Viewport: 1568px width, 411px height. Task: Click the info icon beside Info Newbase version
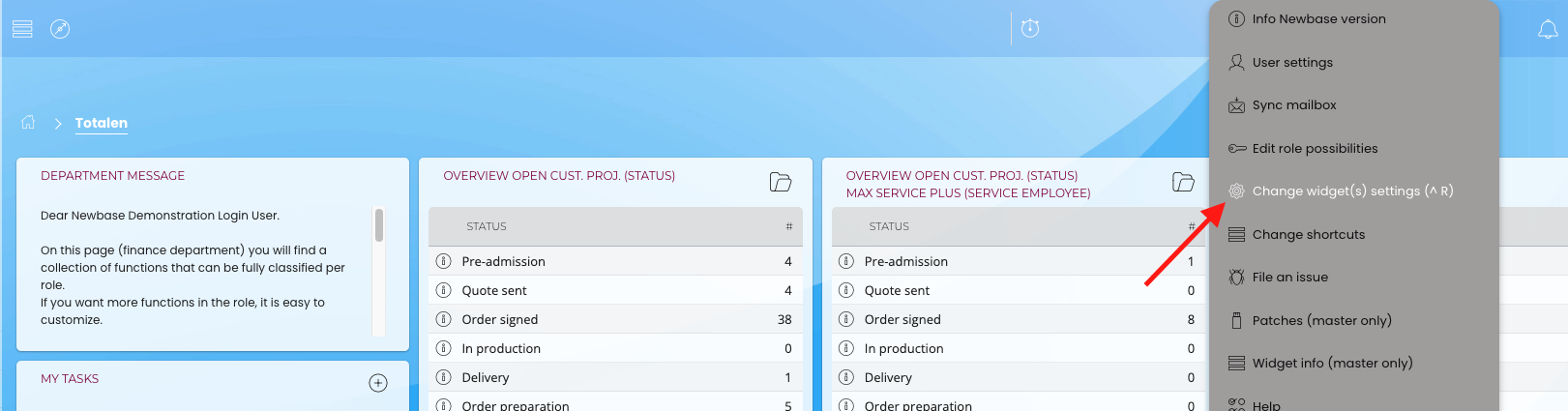(x=1236, y=18)
